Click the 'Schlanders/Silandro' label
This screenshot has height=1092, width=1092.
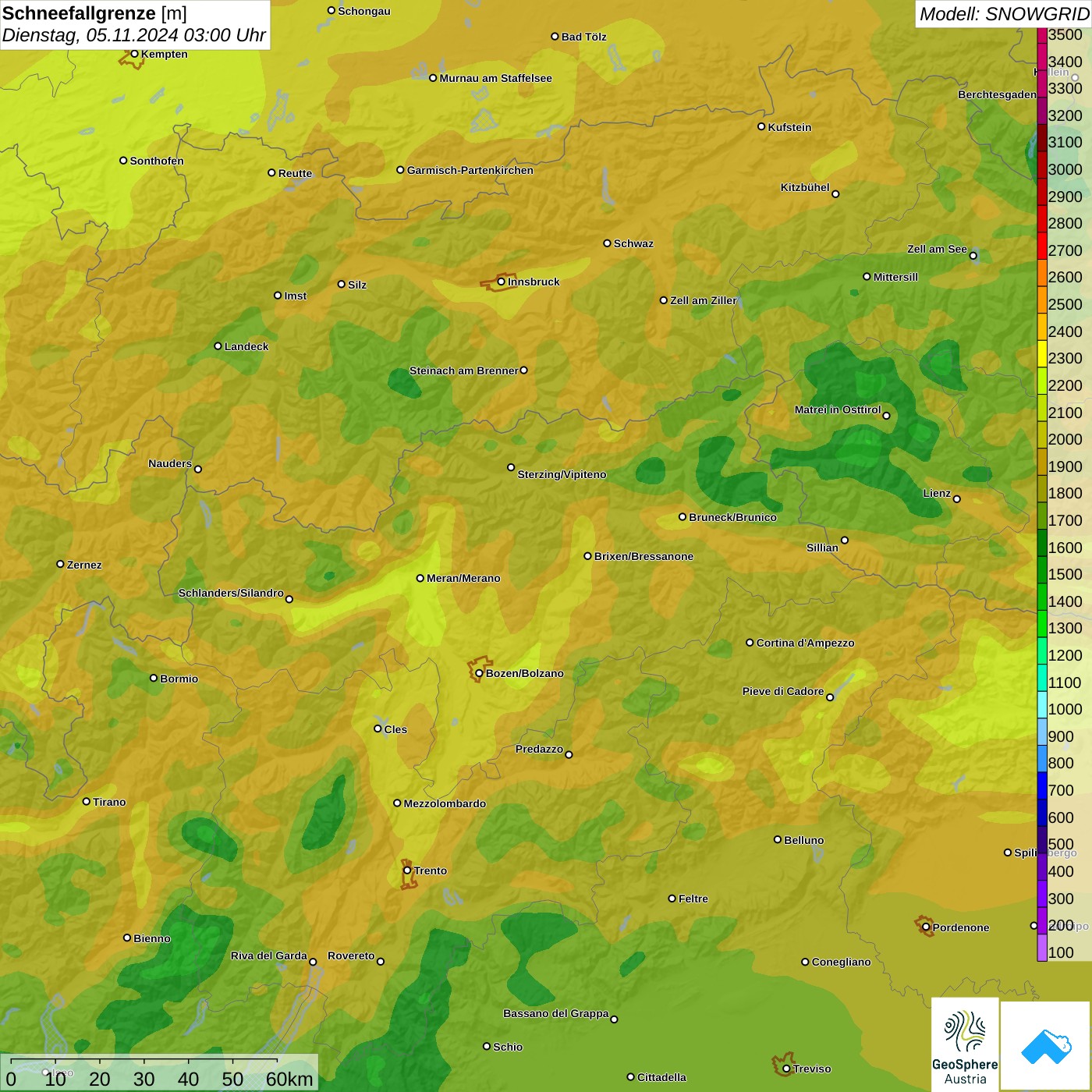point(231,593)
